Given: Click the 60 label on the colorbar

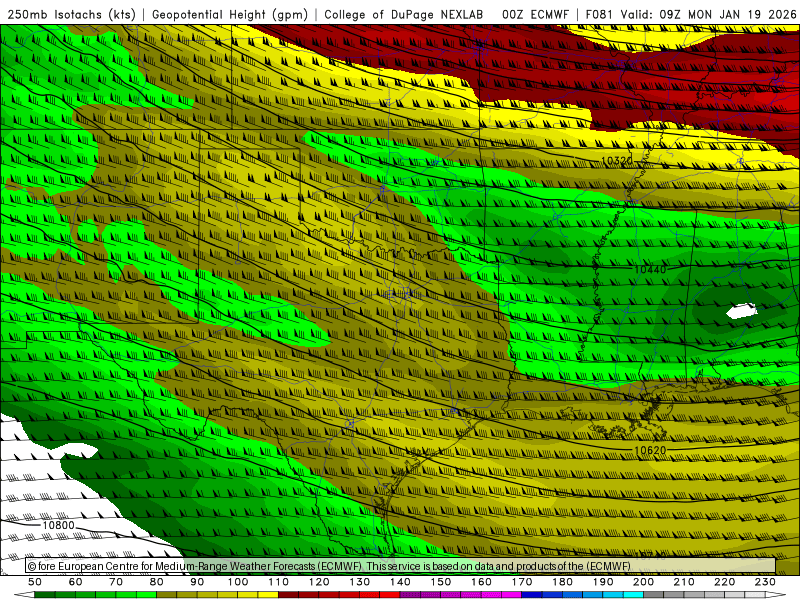Looking at the screenshot, I should pos(76,582).
